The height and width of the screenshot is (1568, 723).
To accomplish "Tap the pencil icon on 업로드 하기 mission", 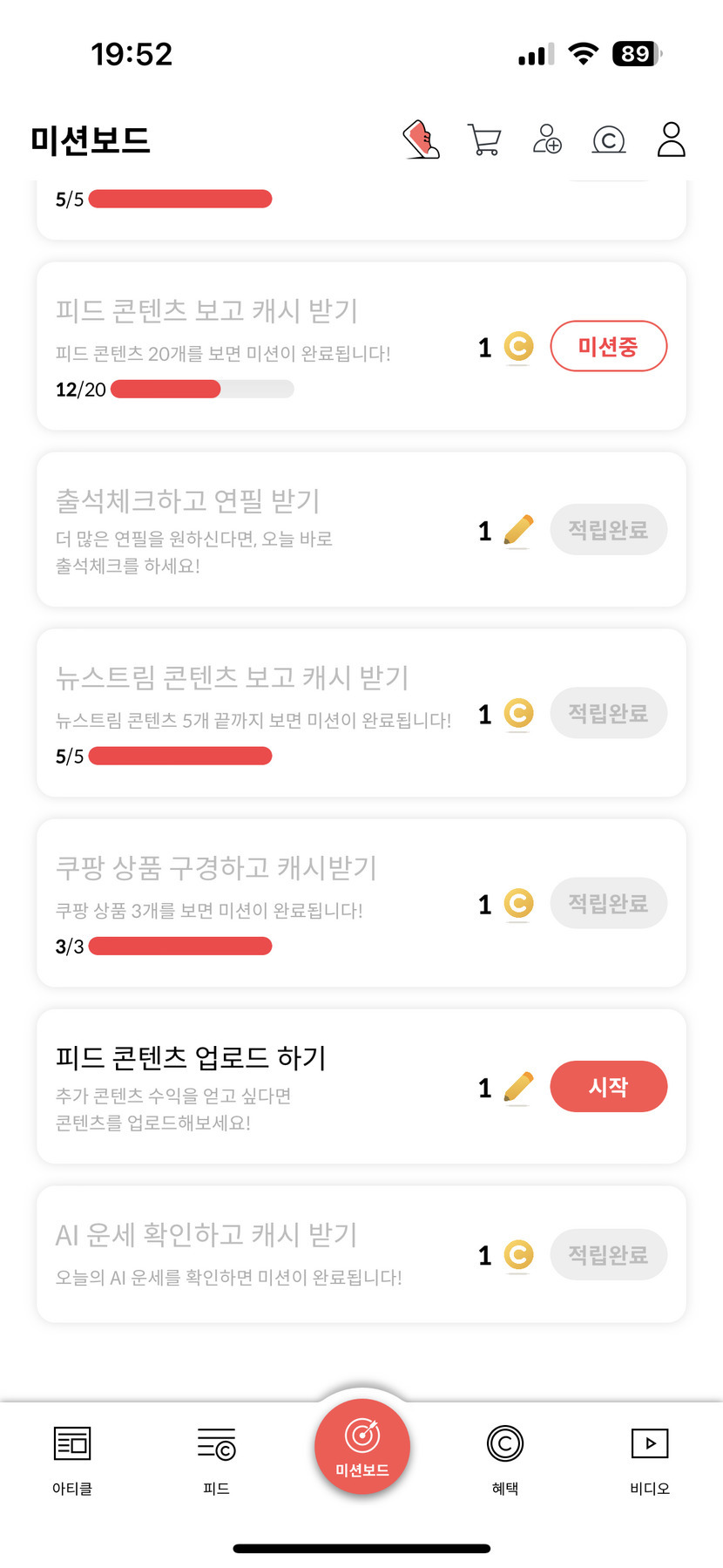I will 518,1087.
